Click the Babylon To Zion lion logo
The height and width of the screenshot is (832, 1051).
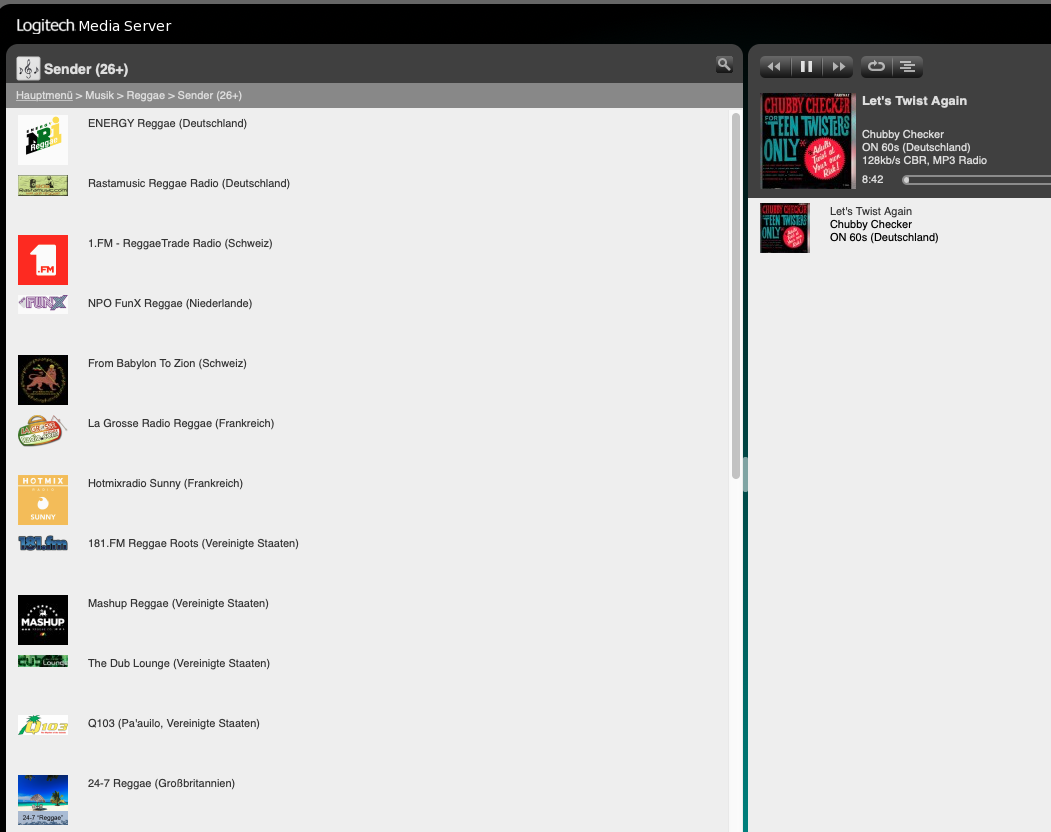click(x=43, y=379)
